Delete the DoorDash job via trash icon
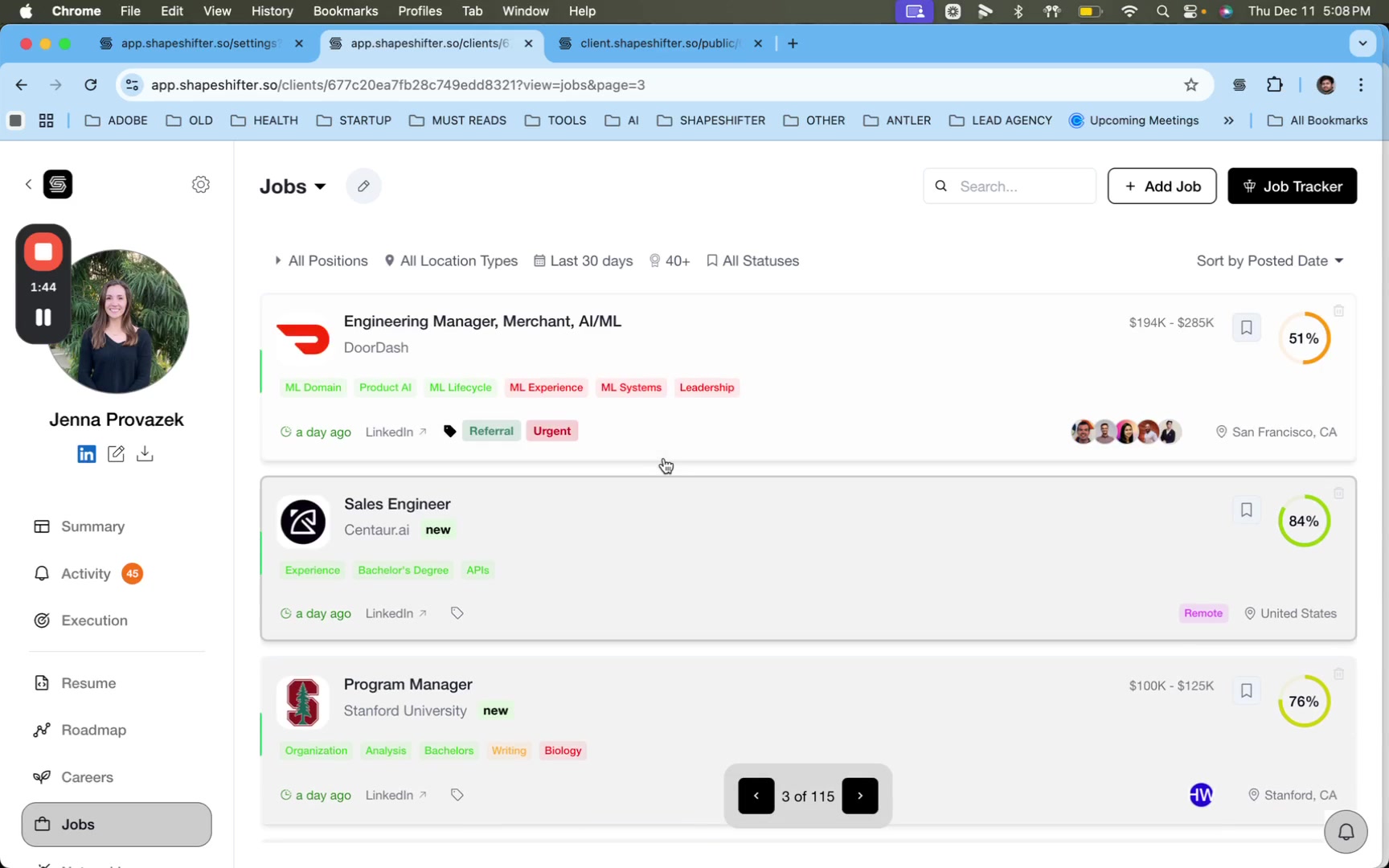Viewport: 1389px width, 868px height. 1338,310
